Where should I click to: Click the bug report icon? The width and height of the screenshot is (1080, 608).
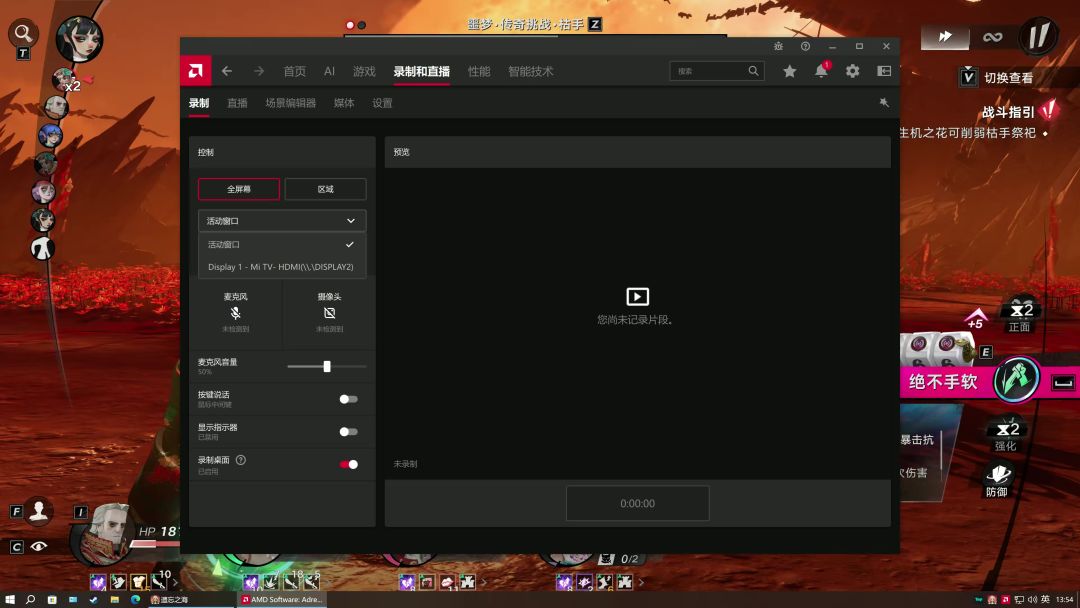pyautogui.click(x=778, y=46)
